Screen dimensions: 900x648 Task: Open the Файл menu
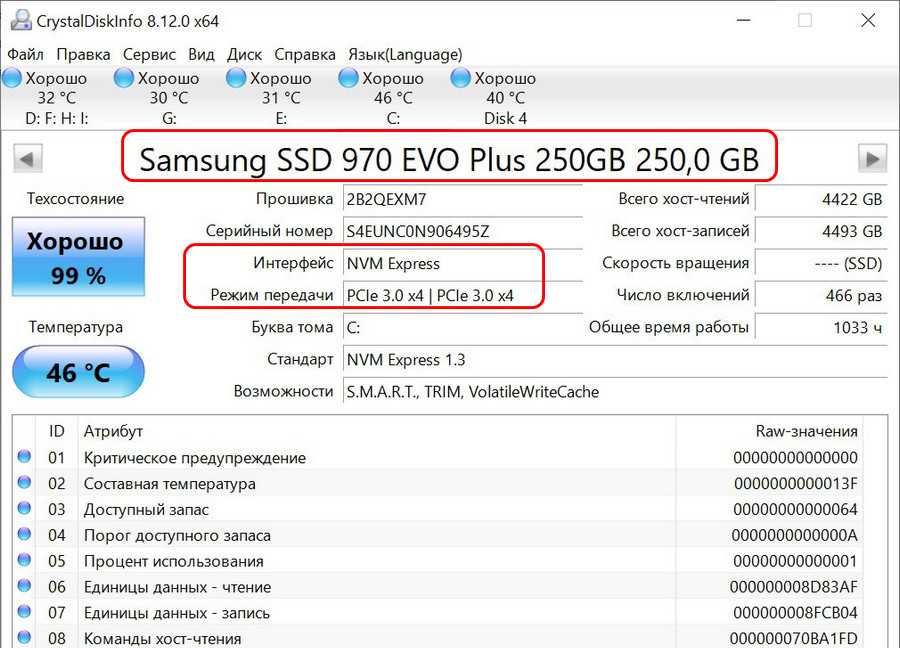[x=25, y=55]
